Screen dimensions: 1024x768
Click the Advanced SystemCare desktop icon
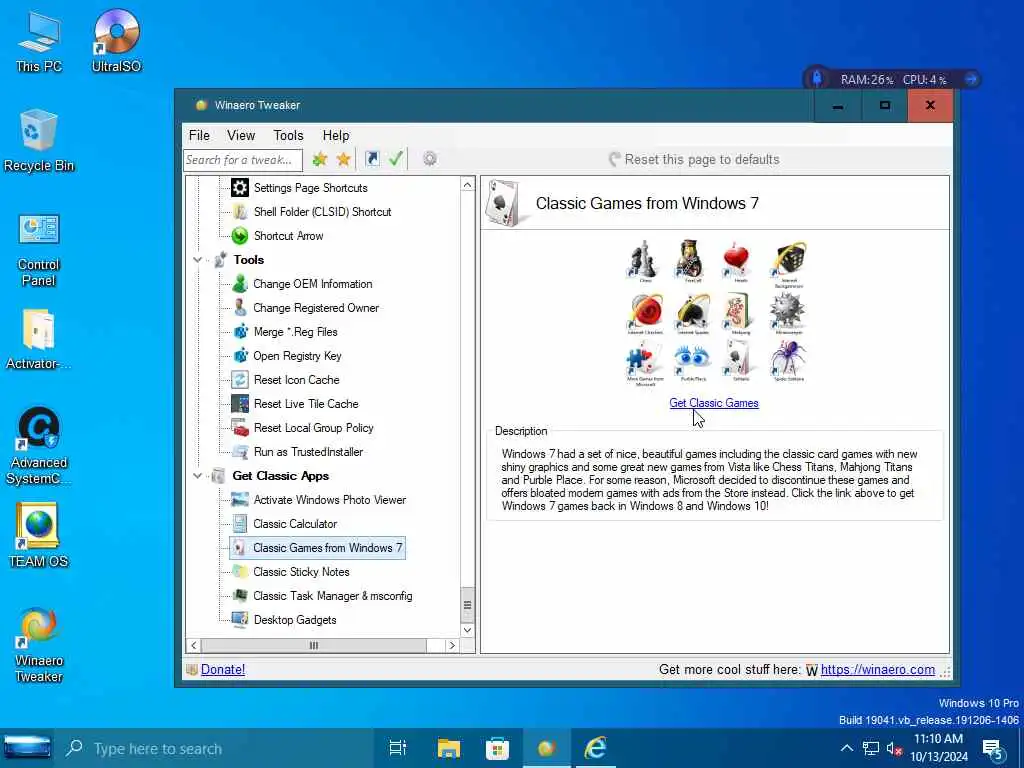point(39,445)
